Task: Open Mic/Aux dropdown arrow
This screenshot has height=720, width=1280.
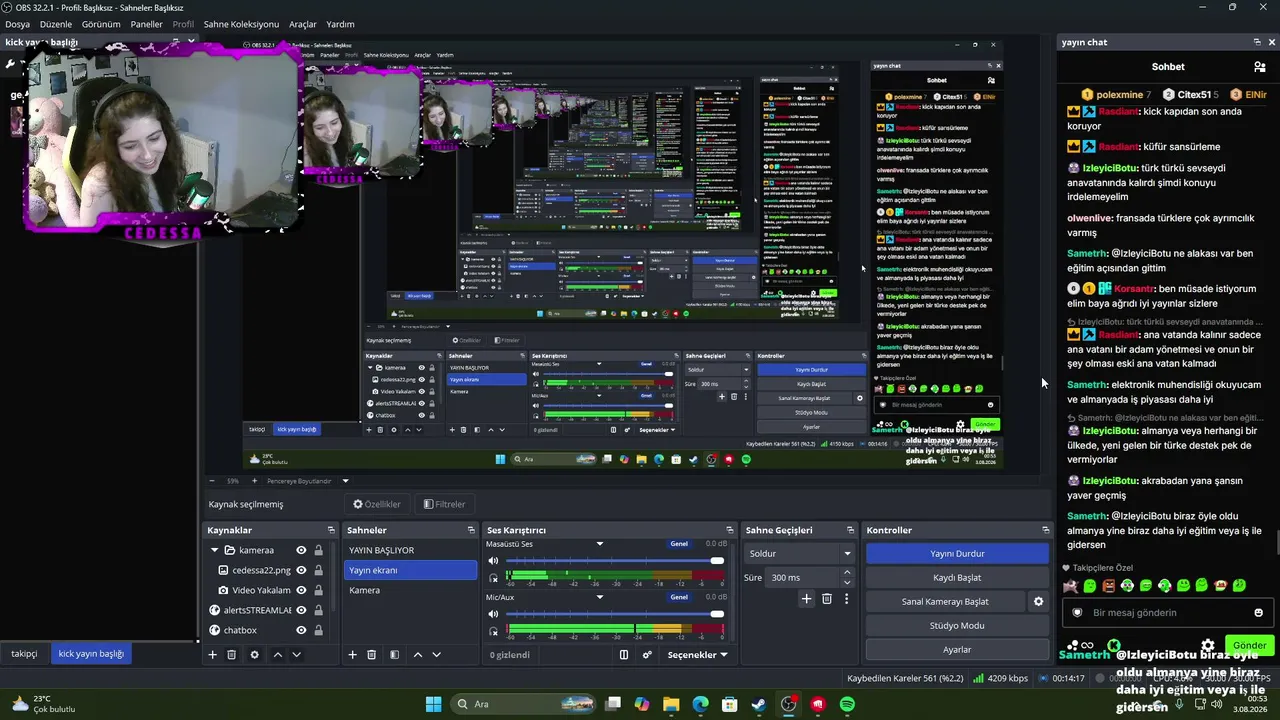Action: pyautogui.click(x=600, y=597)
